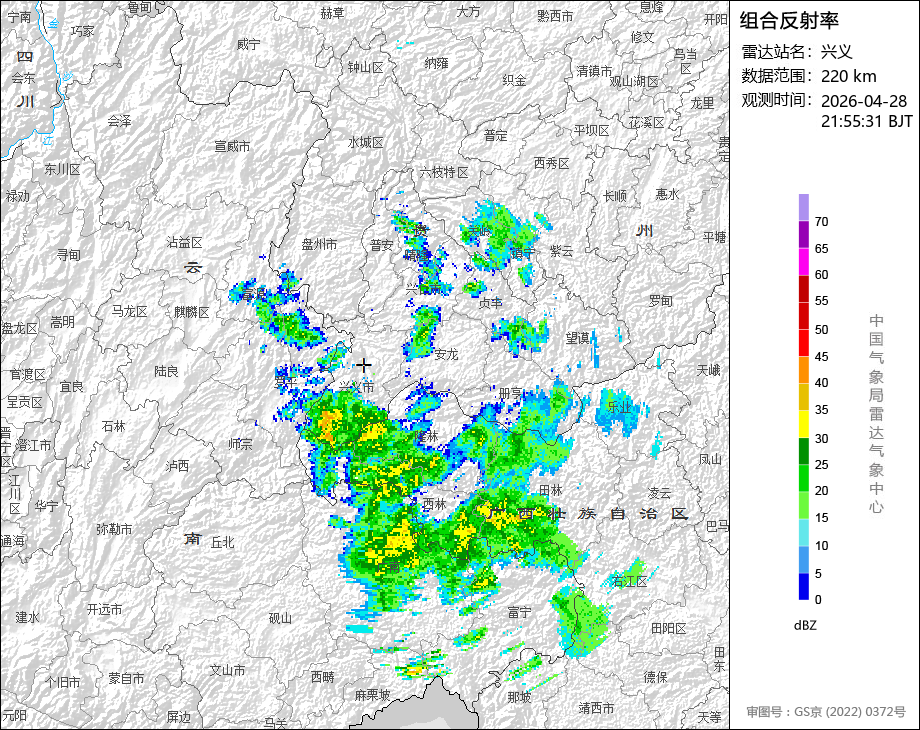
Task: Click the 马龙区 map label
Action: pyautogui.click(x=129, y=311)
